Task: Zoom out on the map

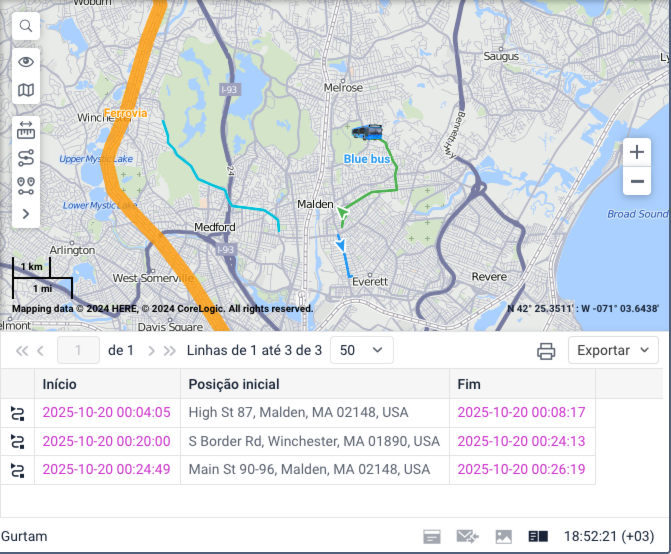Action: pos(636,181)
